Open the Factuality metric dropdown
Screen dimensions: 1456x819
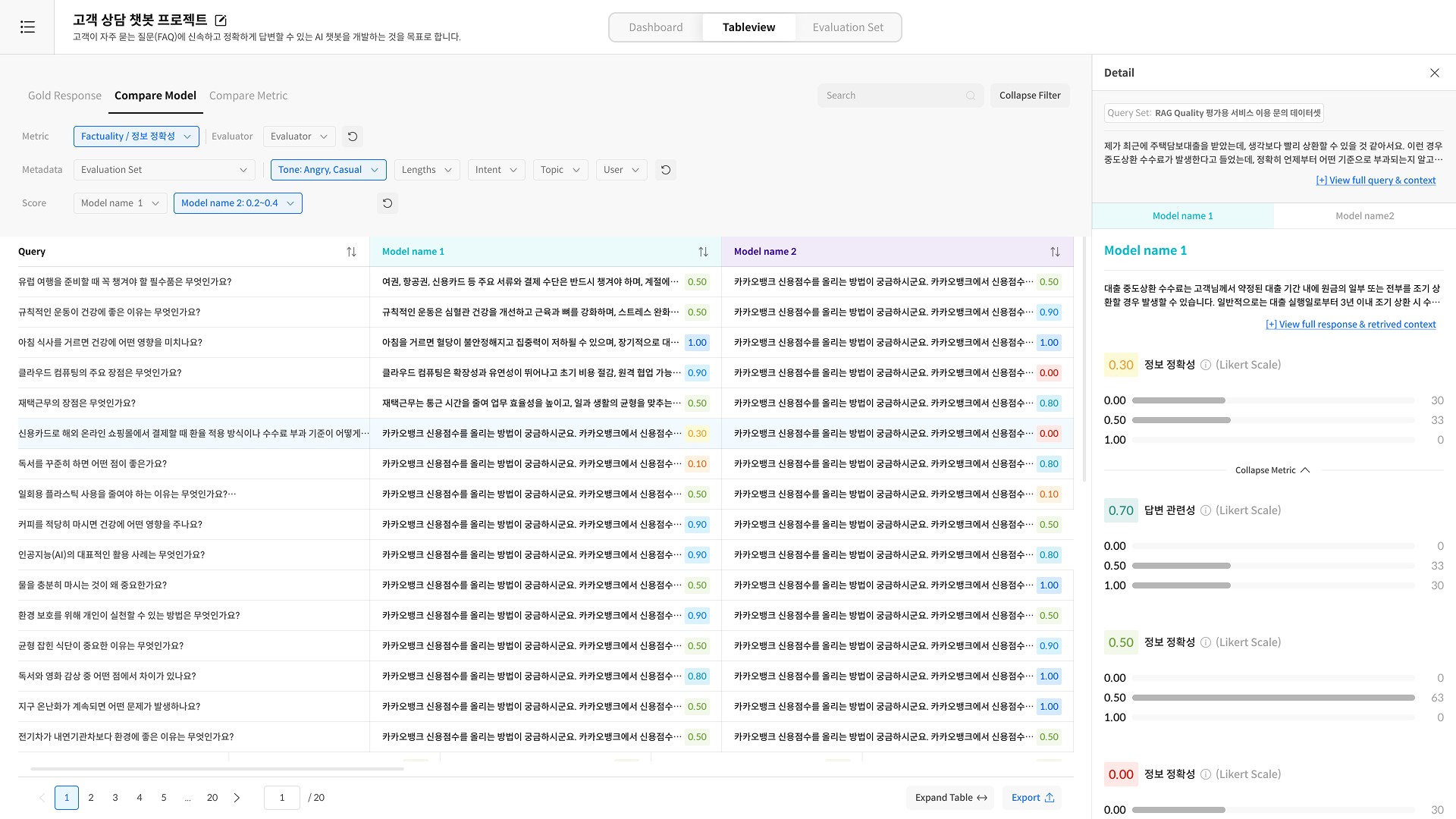136,136
